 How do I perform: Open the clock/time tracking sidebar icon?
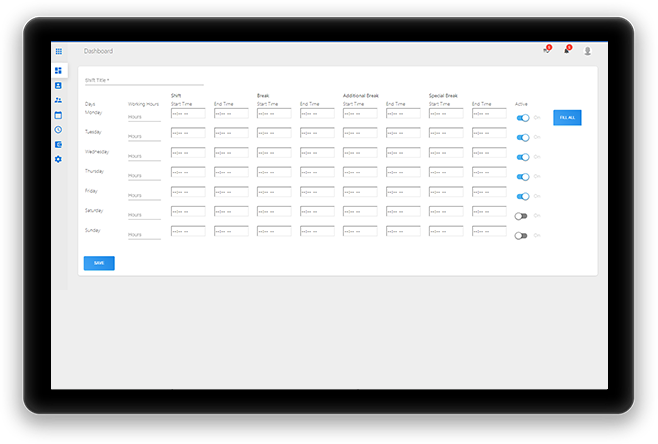pos(58,130)
